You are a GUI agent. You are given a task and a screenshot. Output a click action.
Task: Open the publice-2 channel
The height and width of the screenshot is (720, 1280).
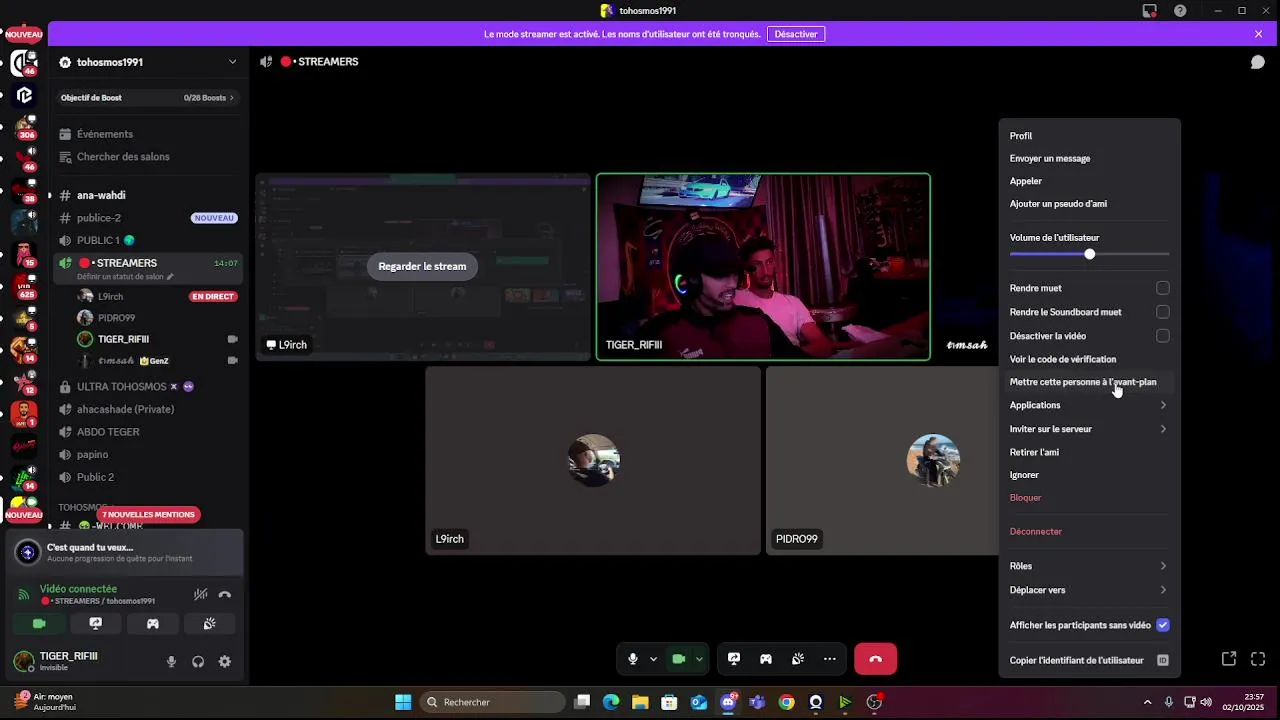pos(150,218)
